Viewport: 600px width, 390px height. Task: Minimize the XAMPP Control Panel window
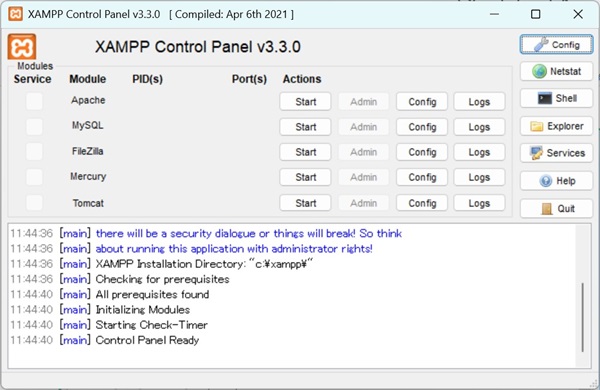[x=494, y=15]
